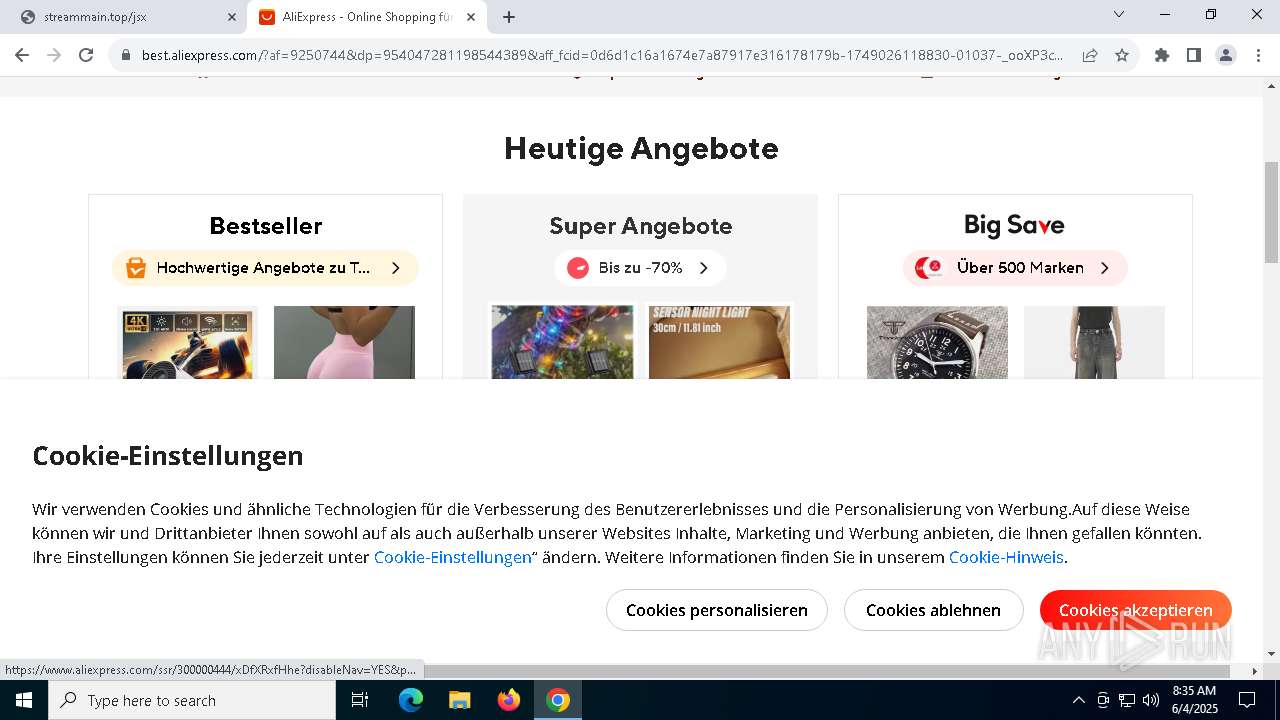Viewport: 1280px width, 720px height.
Task: Open the baggy jeans product thumbnail
Action: [x=1094, y=343]
